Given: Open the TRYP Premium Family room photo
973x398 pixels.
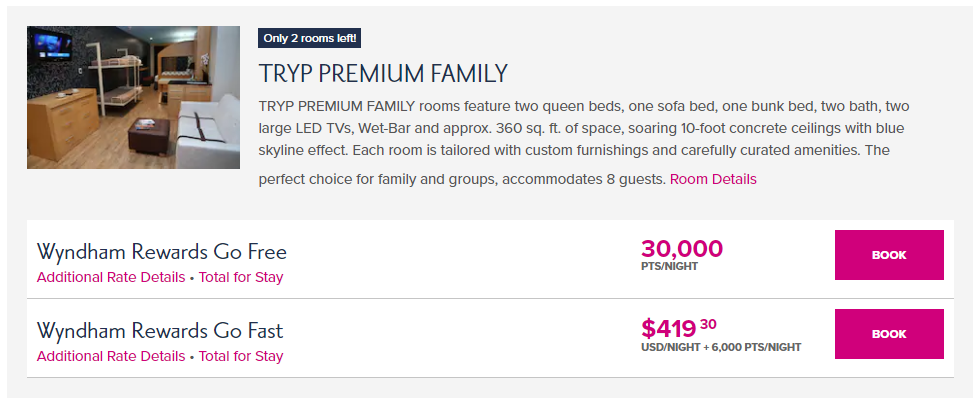Looking at the screenshot, I should (133, 97).
